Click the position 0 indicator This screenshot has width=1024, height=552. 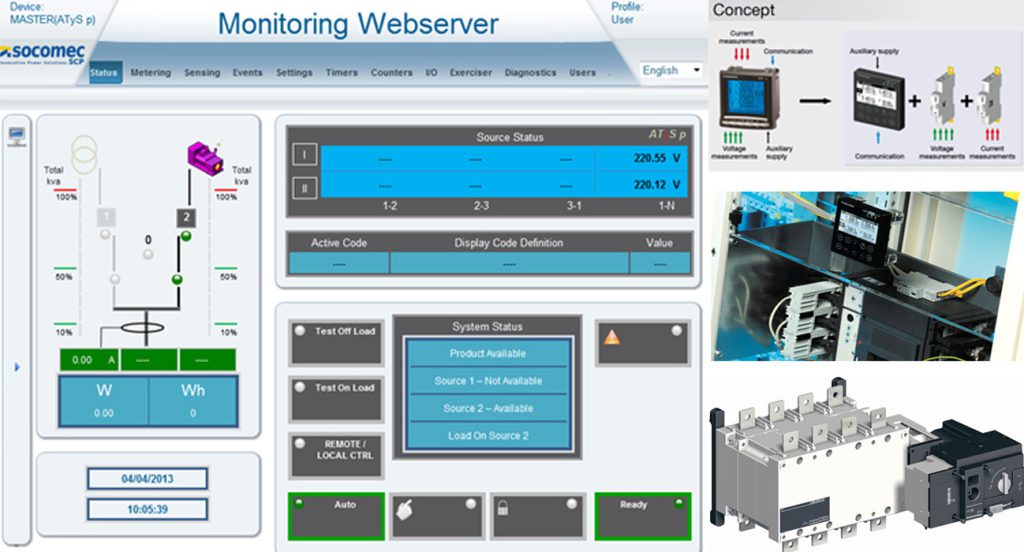coord(148,254)
